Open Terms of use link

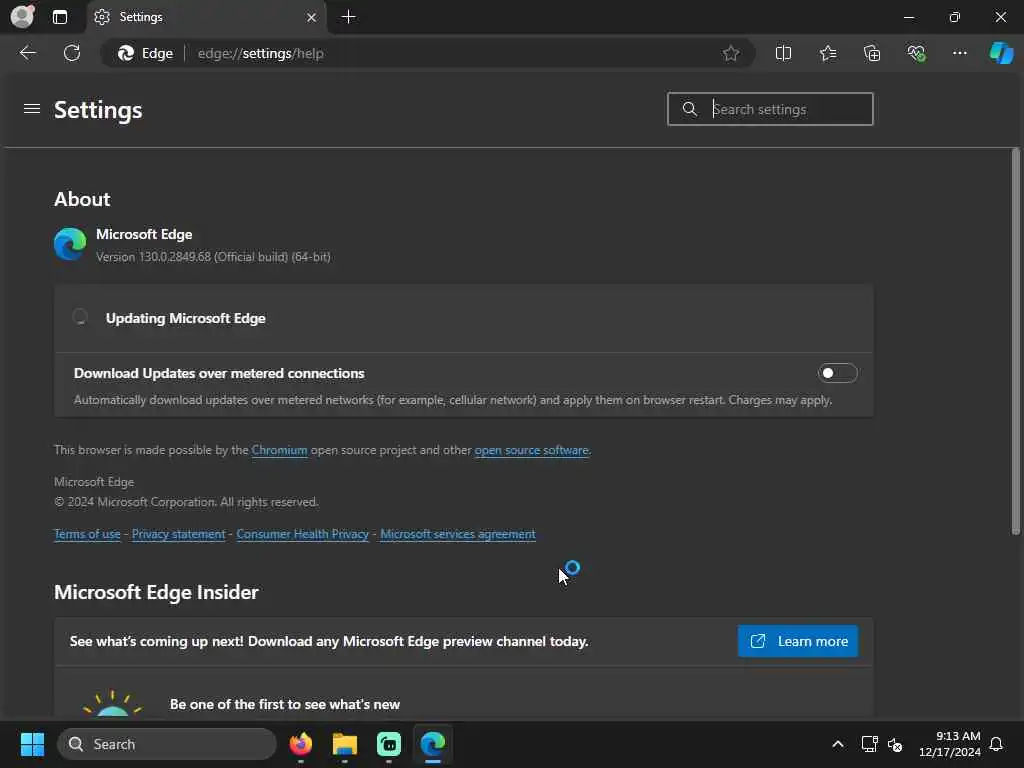pos(87,534)
